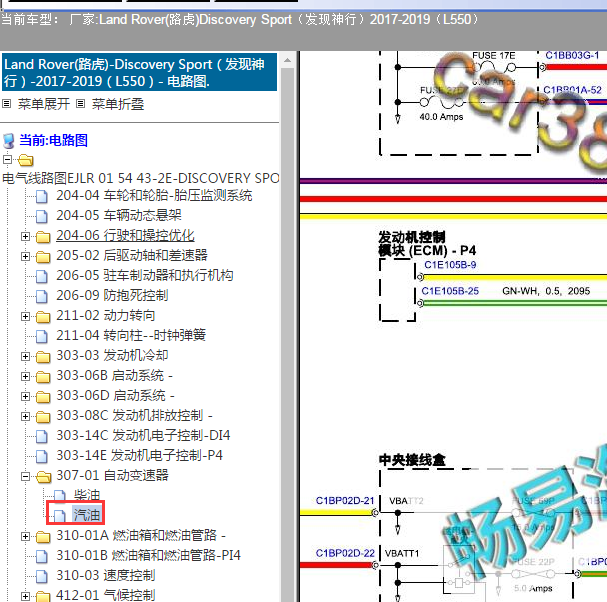Open 204-04 车轮和轮胎-胎压监测系统
This screenshot has width=607, height=602.
[154, 196]
